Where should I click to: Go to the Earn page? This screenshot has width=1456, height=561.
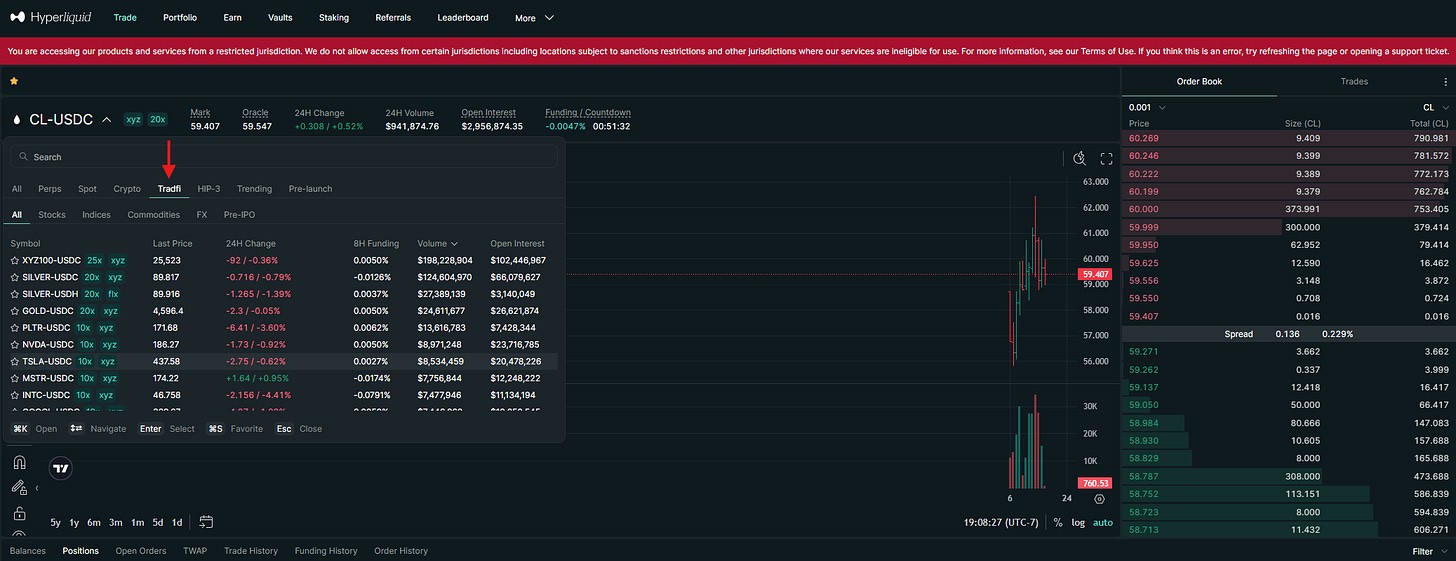[x=232, y=18]
